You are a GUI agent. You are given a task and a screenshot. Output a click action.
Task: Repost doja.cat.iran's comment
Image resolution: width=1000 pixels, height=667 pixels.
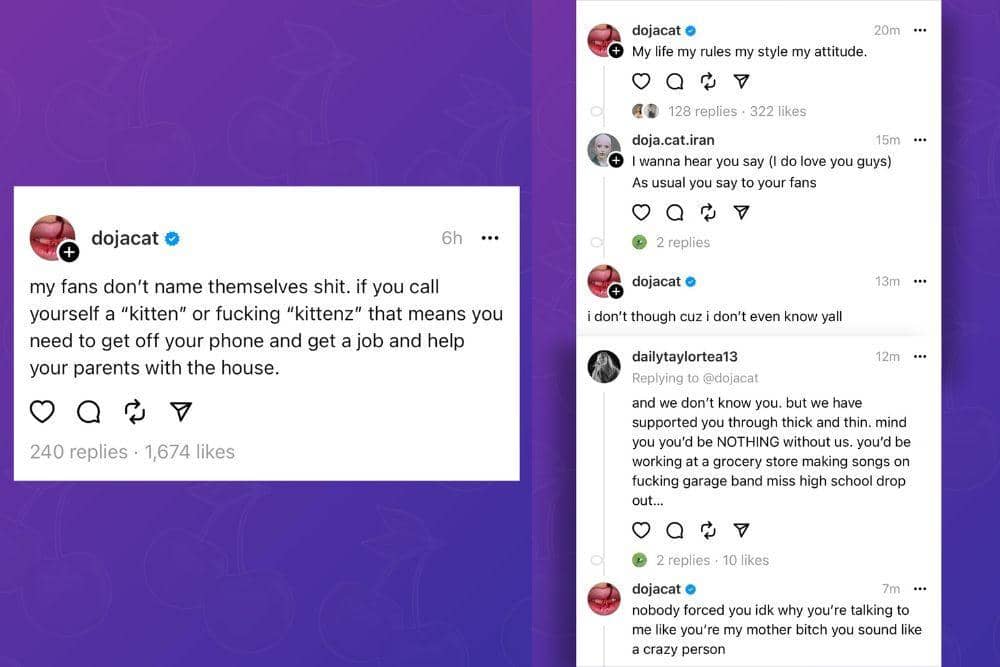click(x=708, y=212)
